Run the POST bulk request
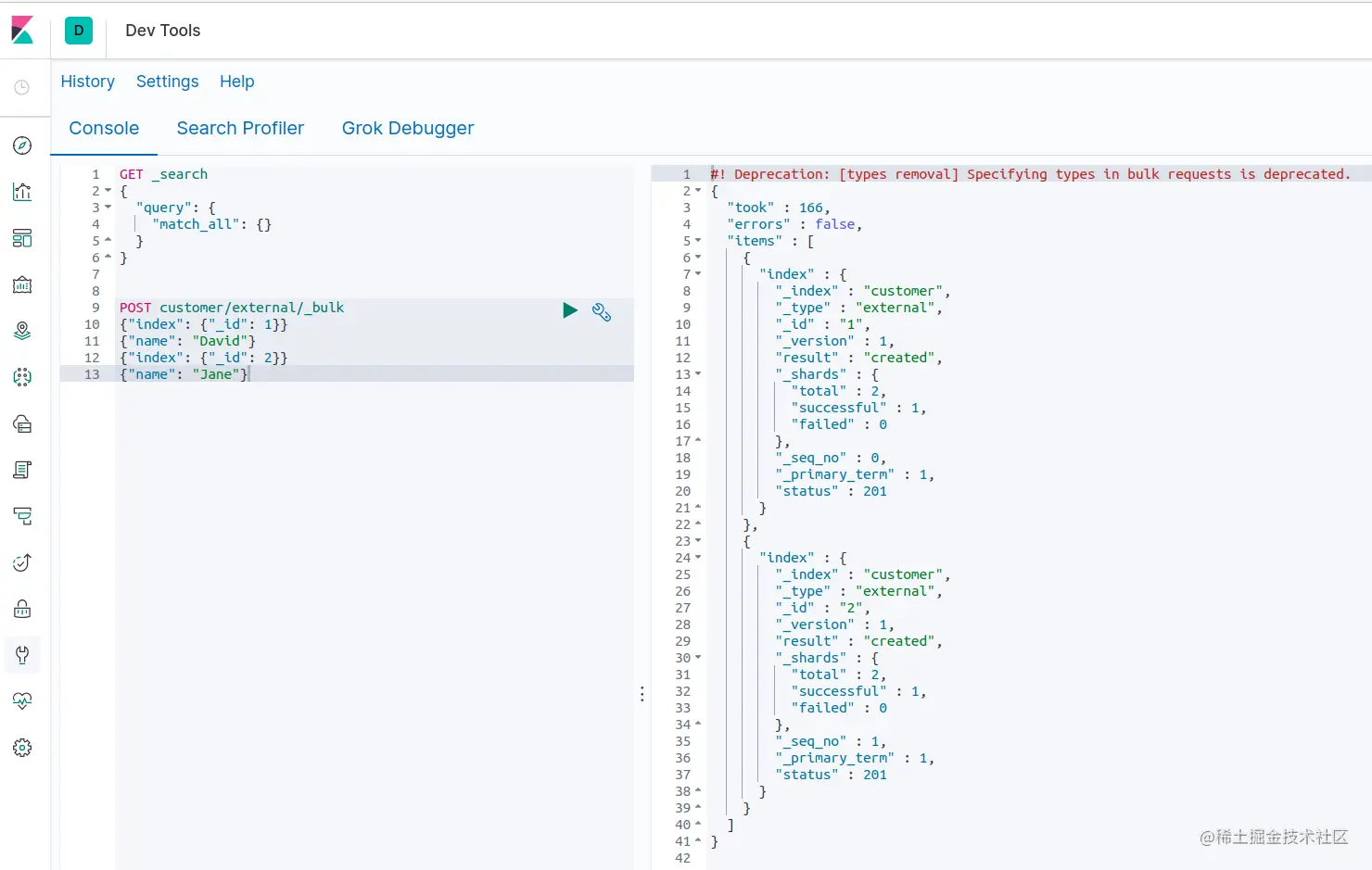 click(x=570, y=310)
